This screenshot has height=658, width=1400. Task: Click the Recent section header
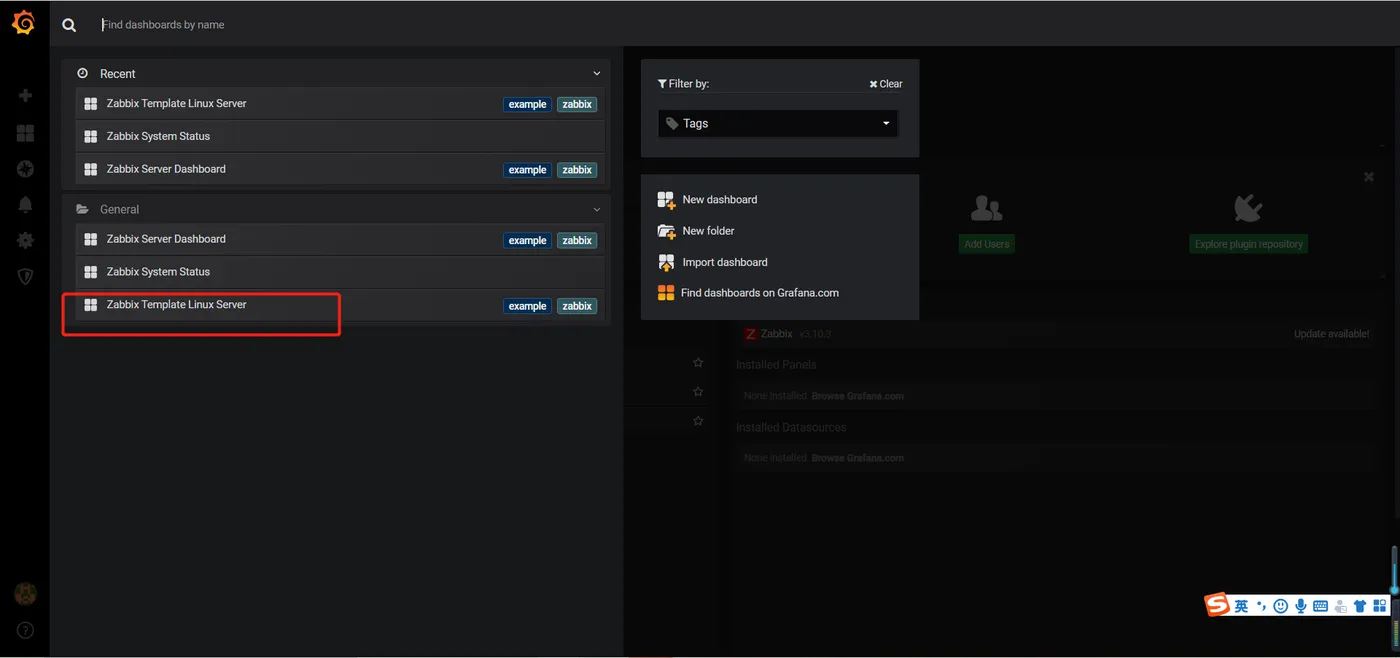coord(335,74)
